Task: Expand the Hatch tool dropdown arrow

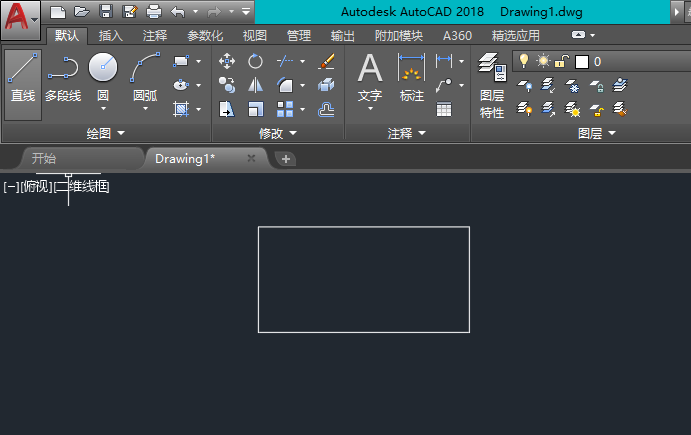Action: coord(198,109)
